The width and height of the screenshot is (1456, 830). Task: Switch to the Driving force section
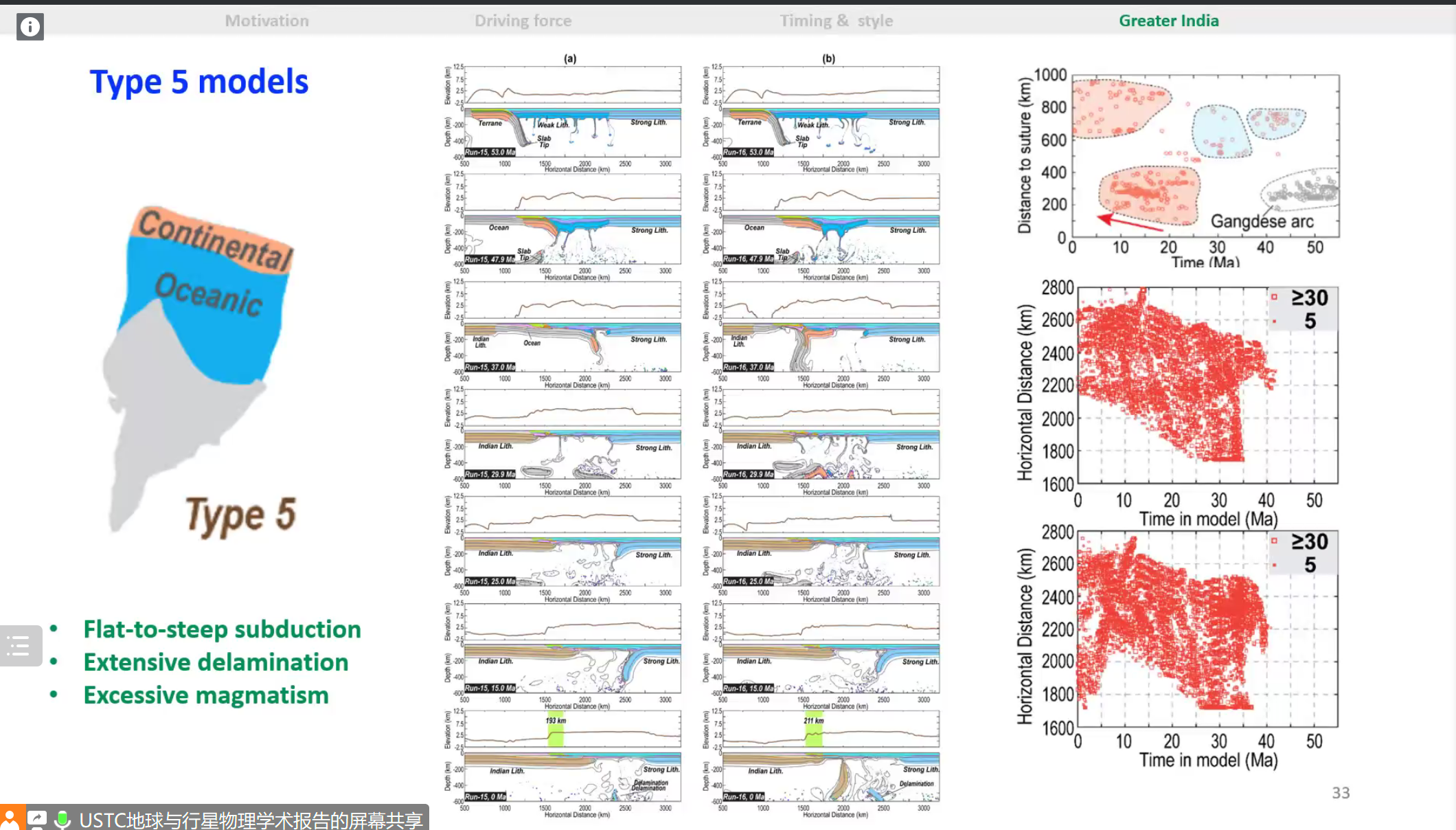pos(523,21)
